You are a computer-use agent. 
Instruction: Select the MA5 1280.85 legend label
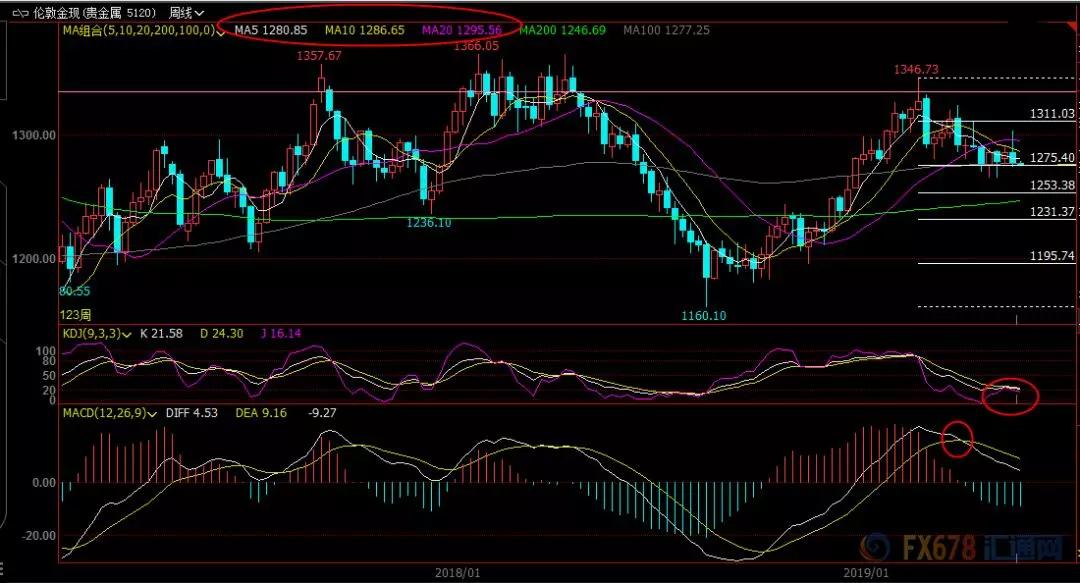pyautogui.click(x=269, y=31)
